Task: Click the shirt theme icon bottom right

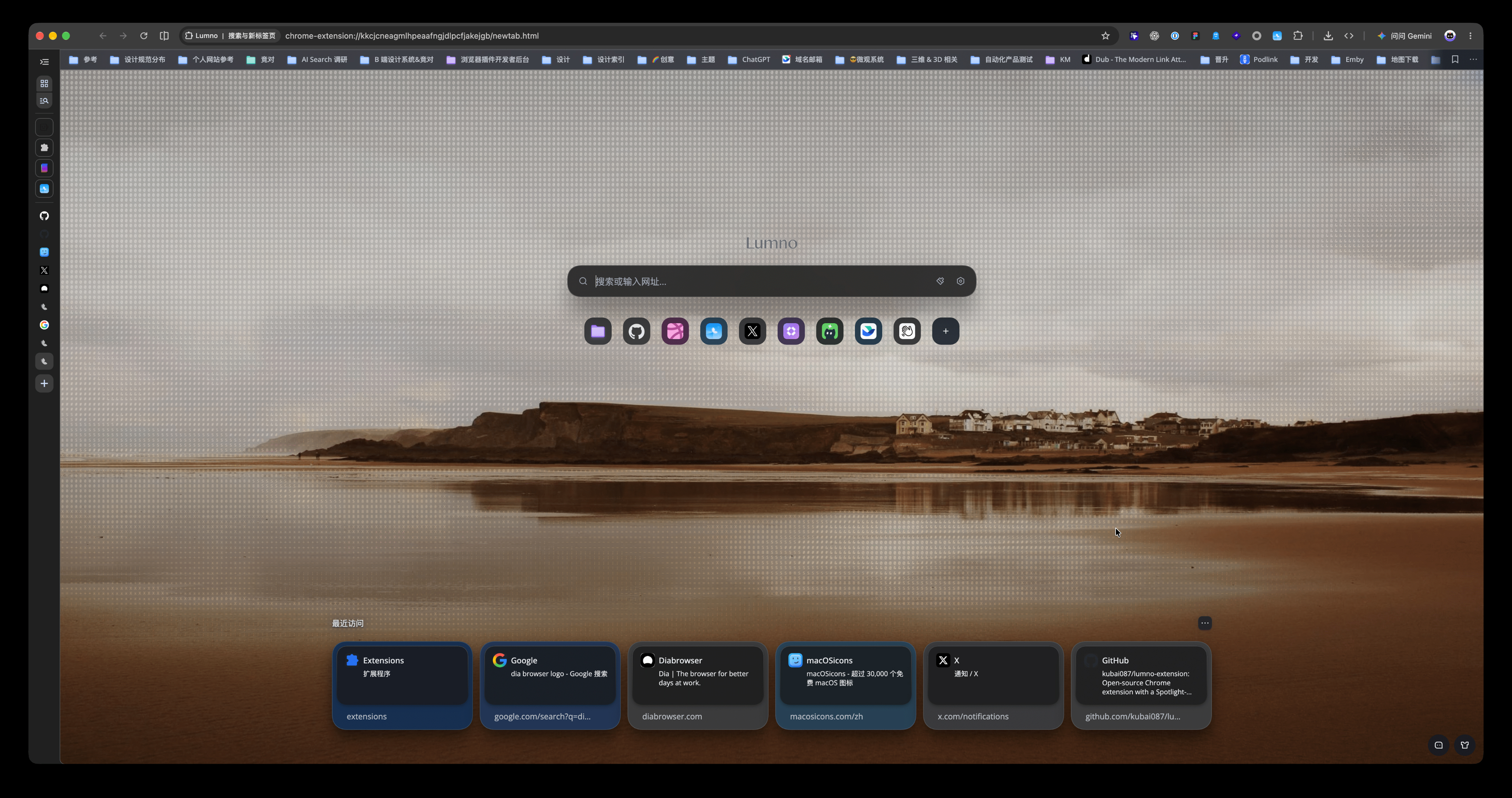Action: click(x=1464, y=745)
